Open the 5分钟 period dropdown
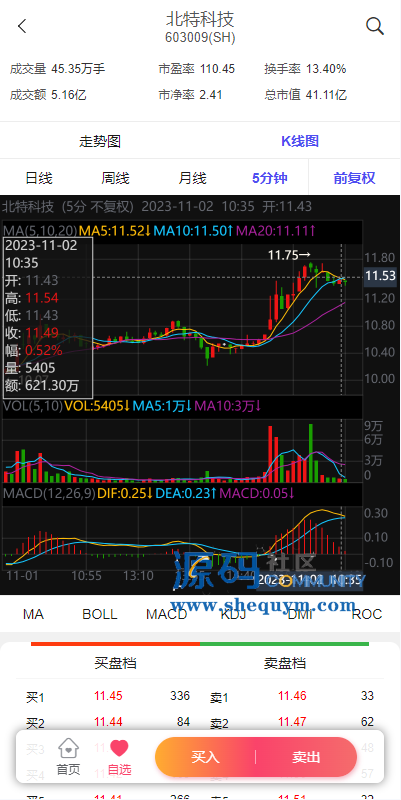 (x=270, y=178)
